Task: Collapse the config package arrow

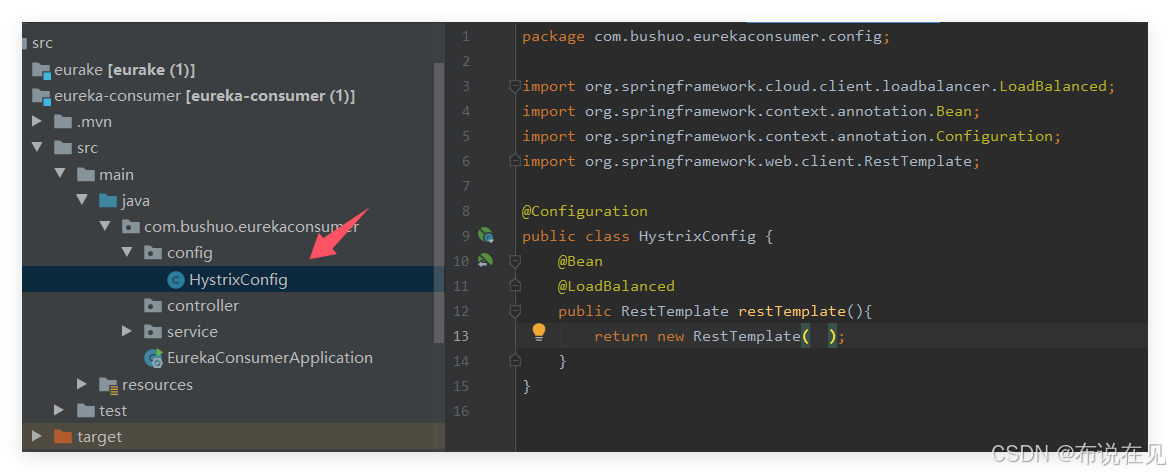Action: click(127, 252)
